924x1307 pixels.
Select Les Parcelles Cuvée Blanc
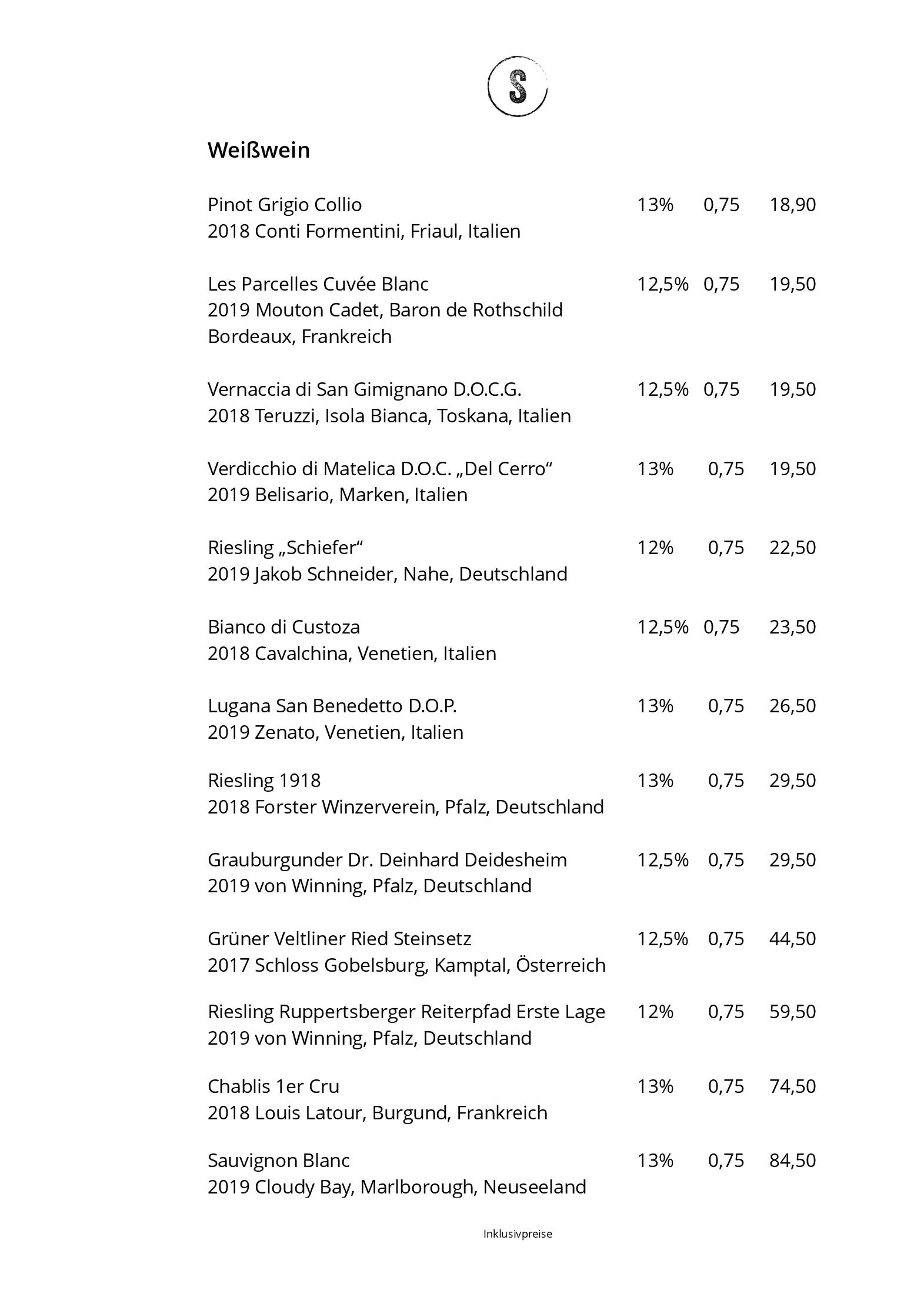(x=318, y=284)
